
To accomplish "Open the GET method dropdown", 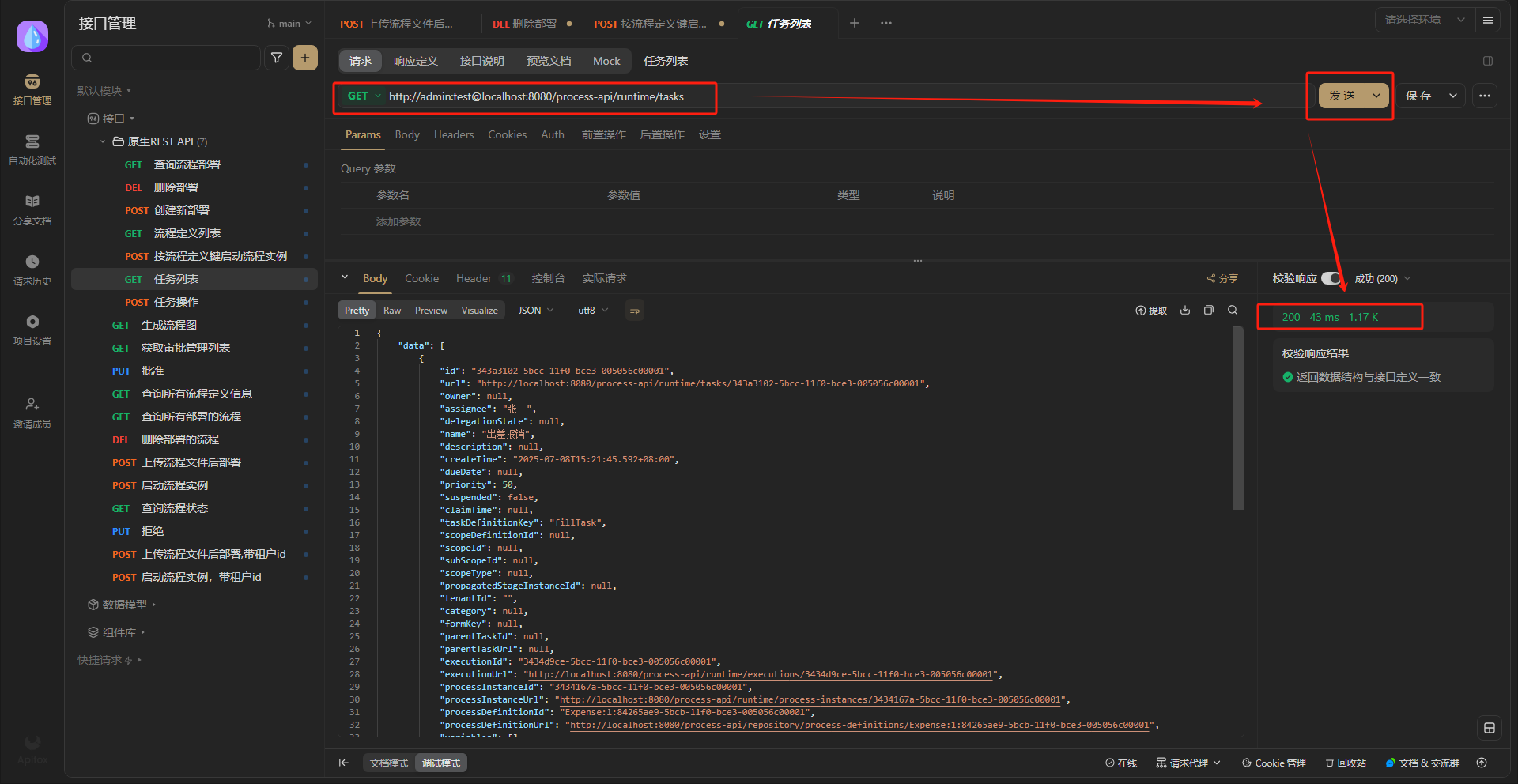I will click(x=364, y=96).
